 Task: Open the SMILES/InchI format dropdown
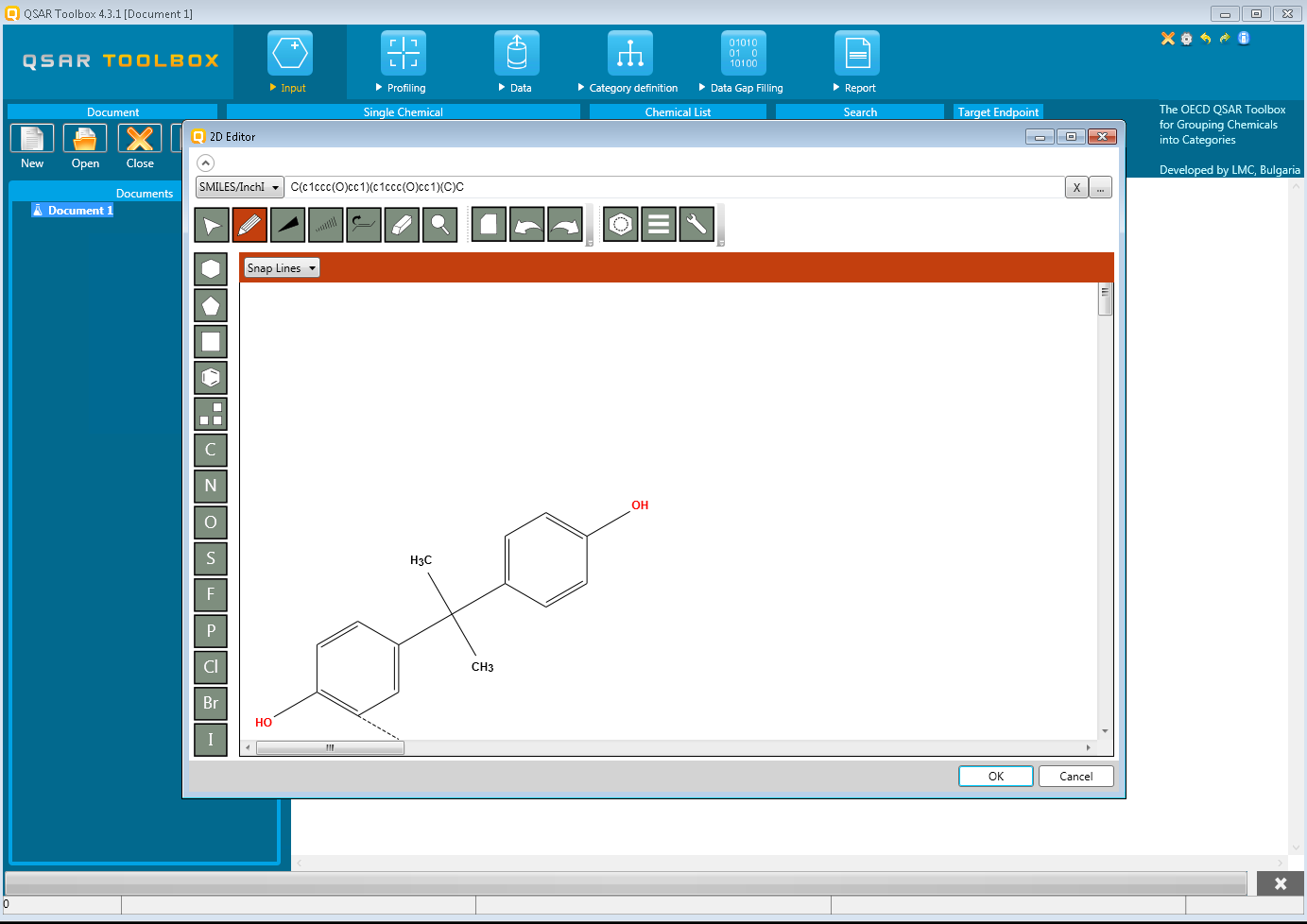pyautogui.click(x=240, y=187)
